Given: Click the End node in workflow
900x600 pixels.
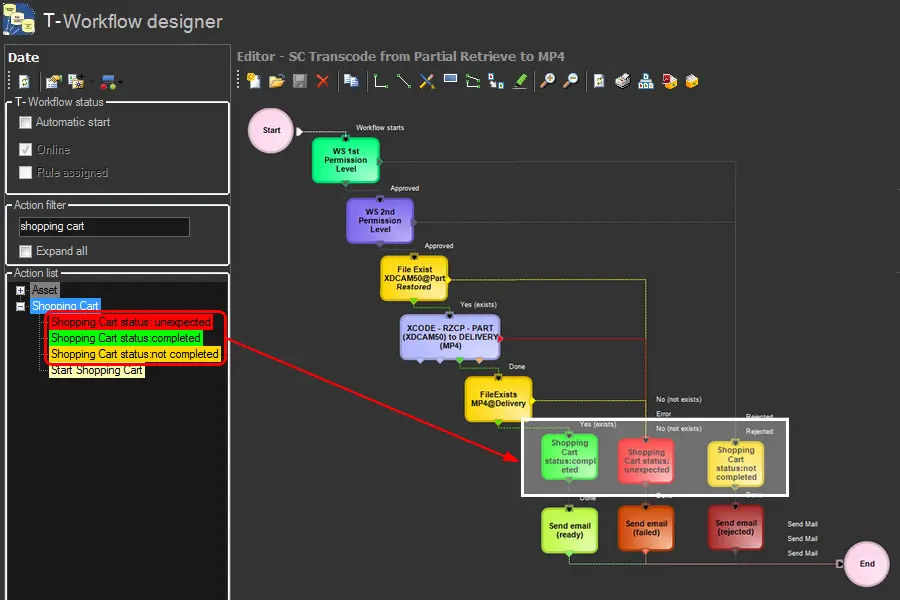Looking at the screenshot, I should [867, 563].
